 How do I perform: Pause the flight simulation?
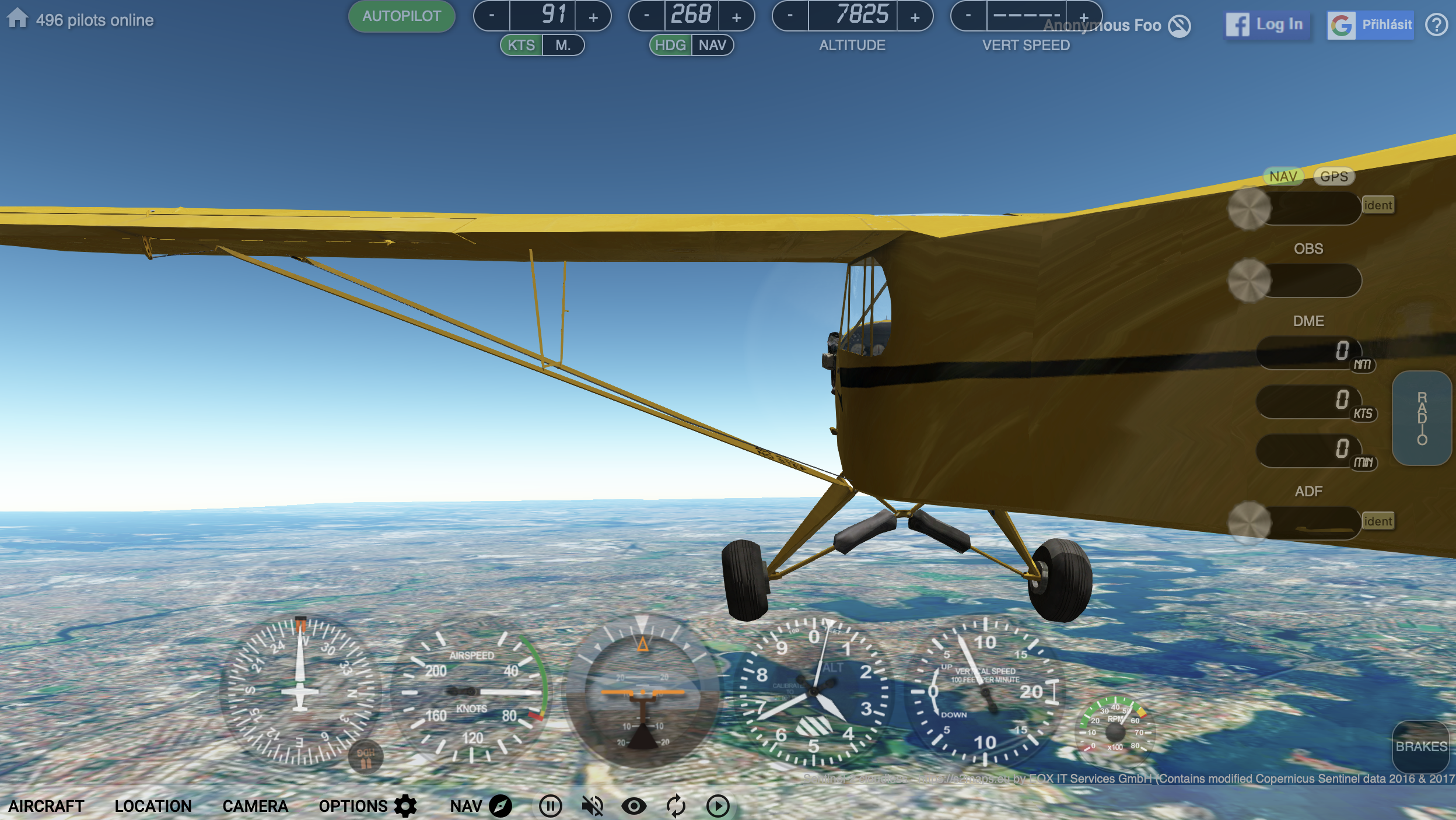551,805
